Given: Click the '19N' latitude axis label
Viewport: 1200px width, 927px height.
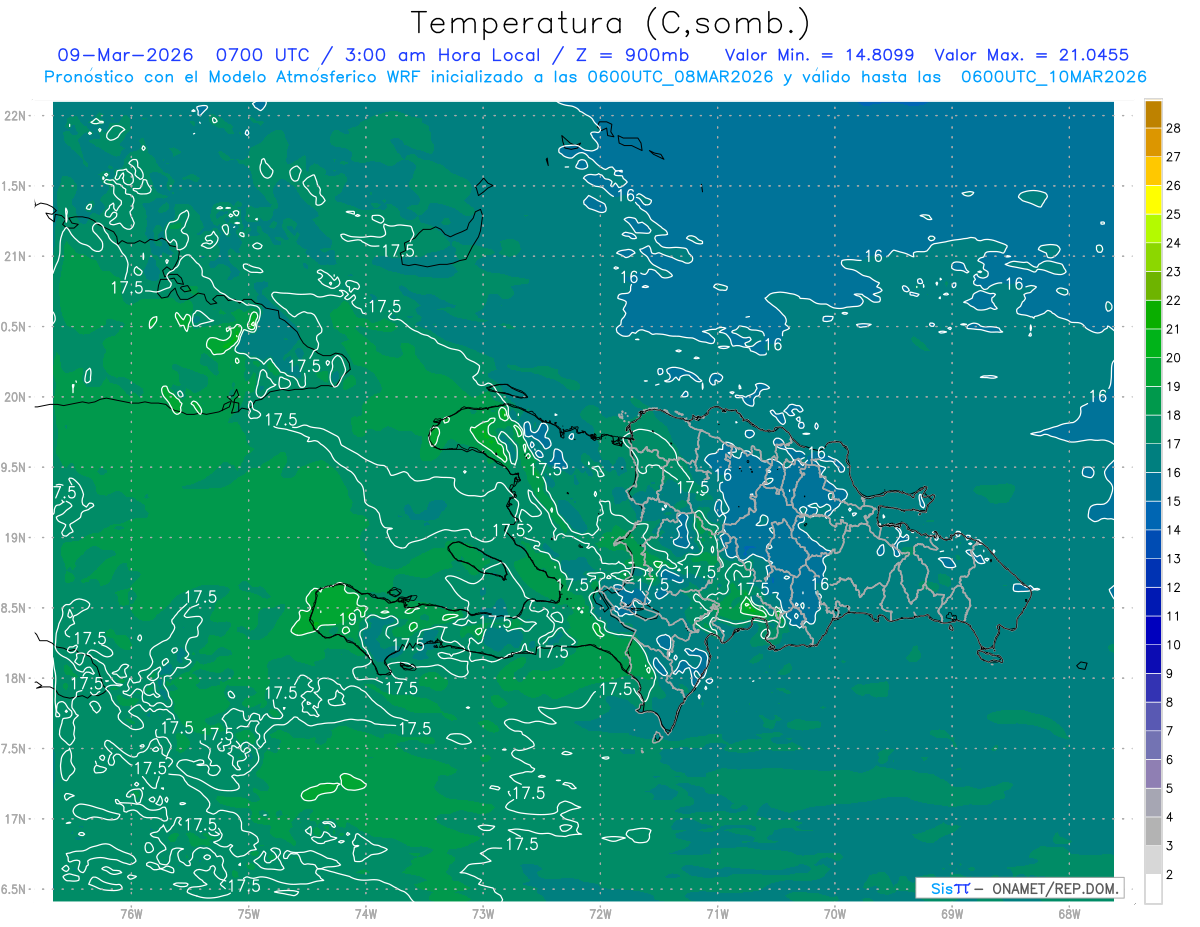Looking at the screenshot, I should [14, 537].
